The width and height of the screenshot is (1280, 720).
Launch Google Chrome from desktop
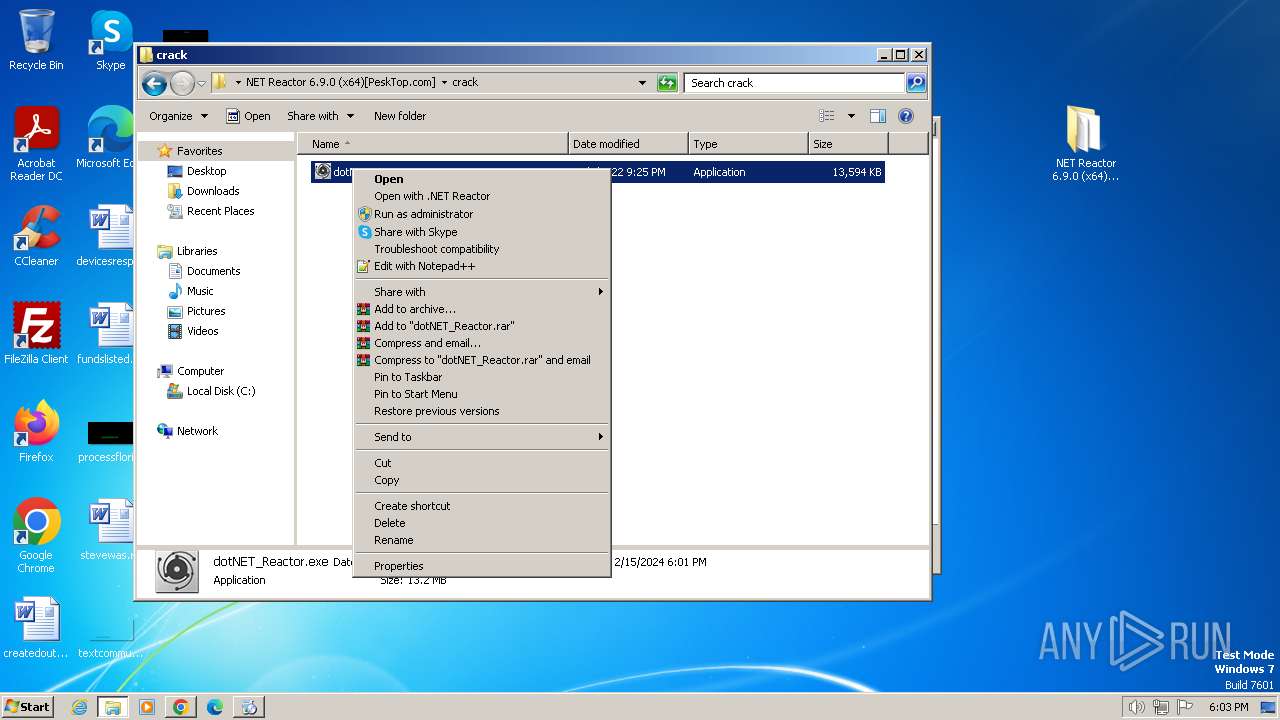(36, 535)
